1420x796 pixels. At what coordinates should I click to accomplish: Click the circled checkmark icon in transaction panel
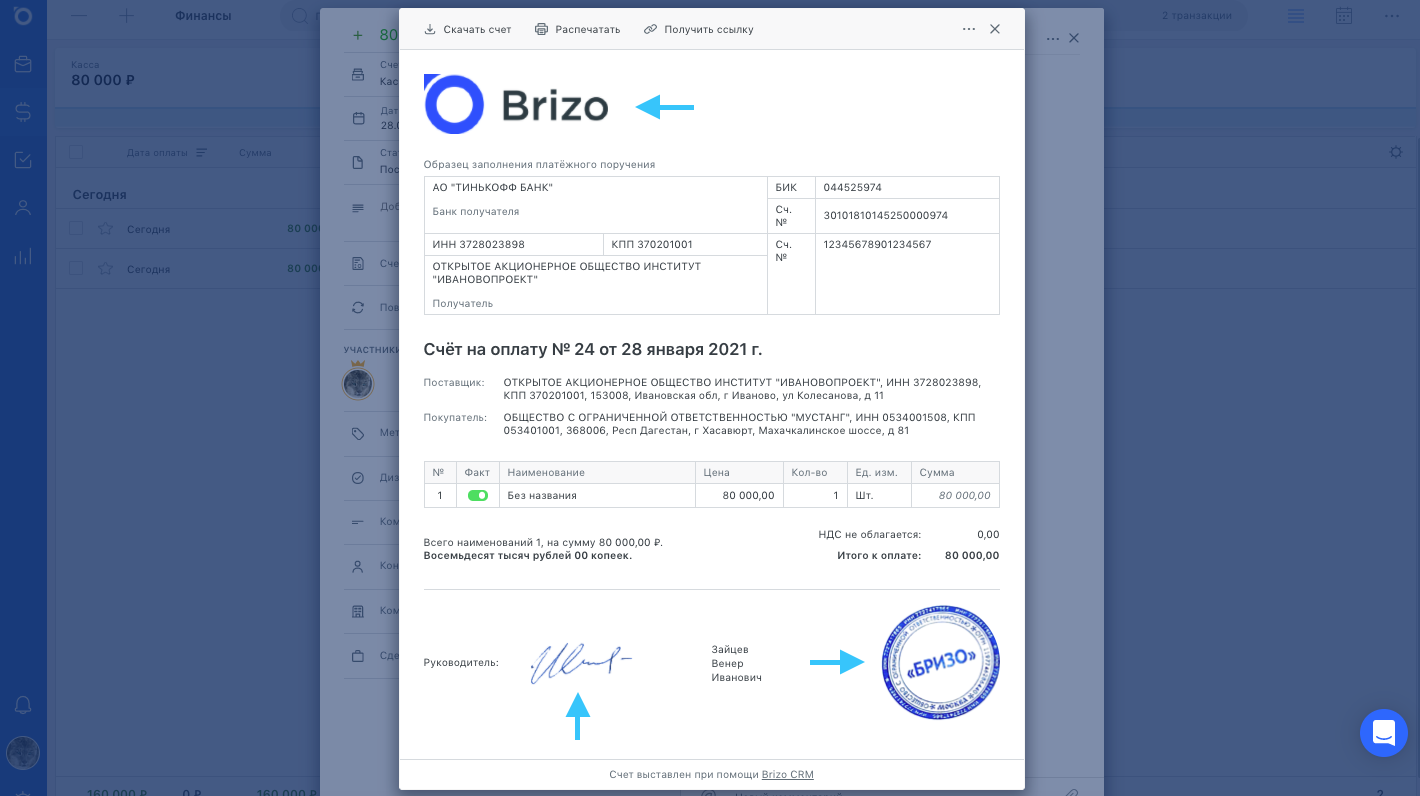[x=358, y=478]
